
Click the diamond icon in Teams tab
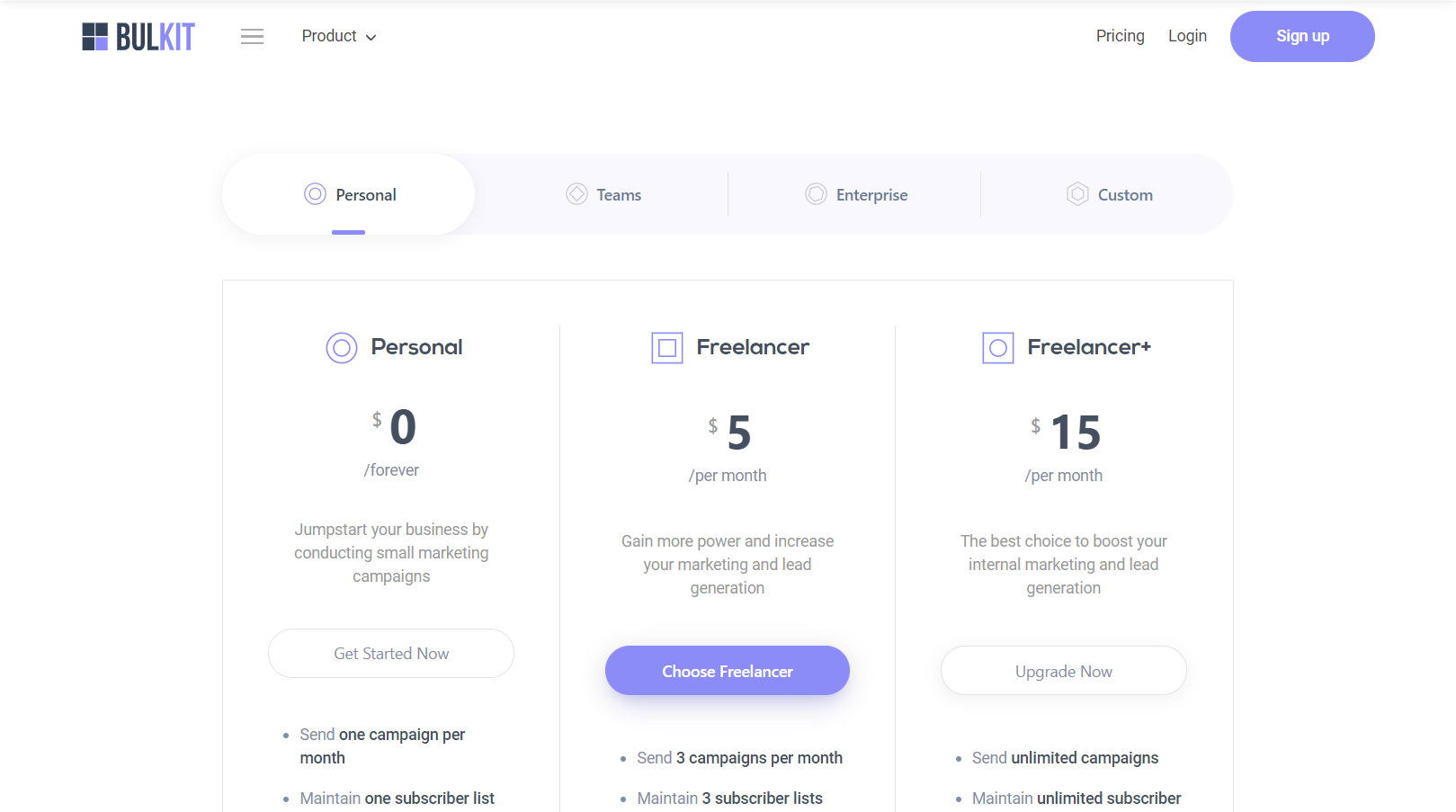pos(576,194)
